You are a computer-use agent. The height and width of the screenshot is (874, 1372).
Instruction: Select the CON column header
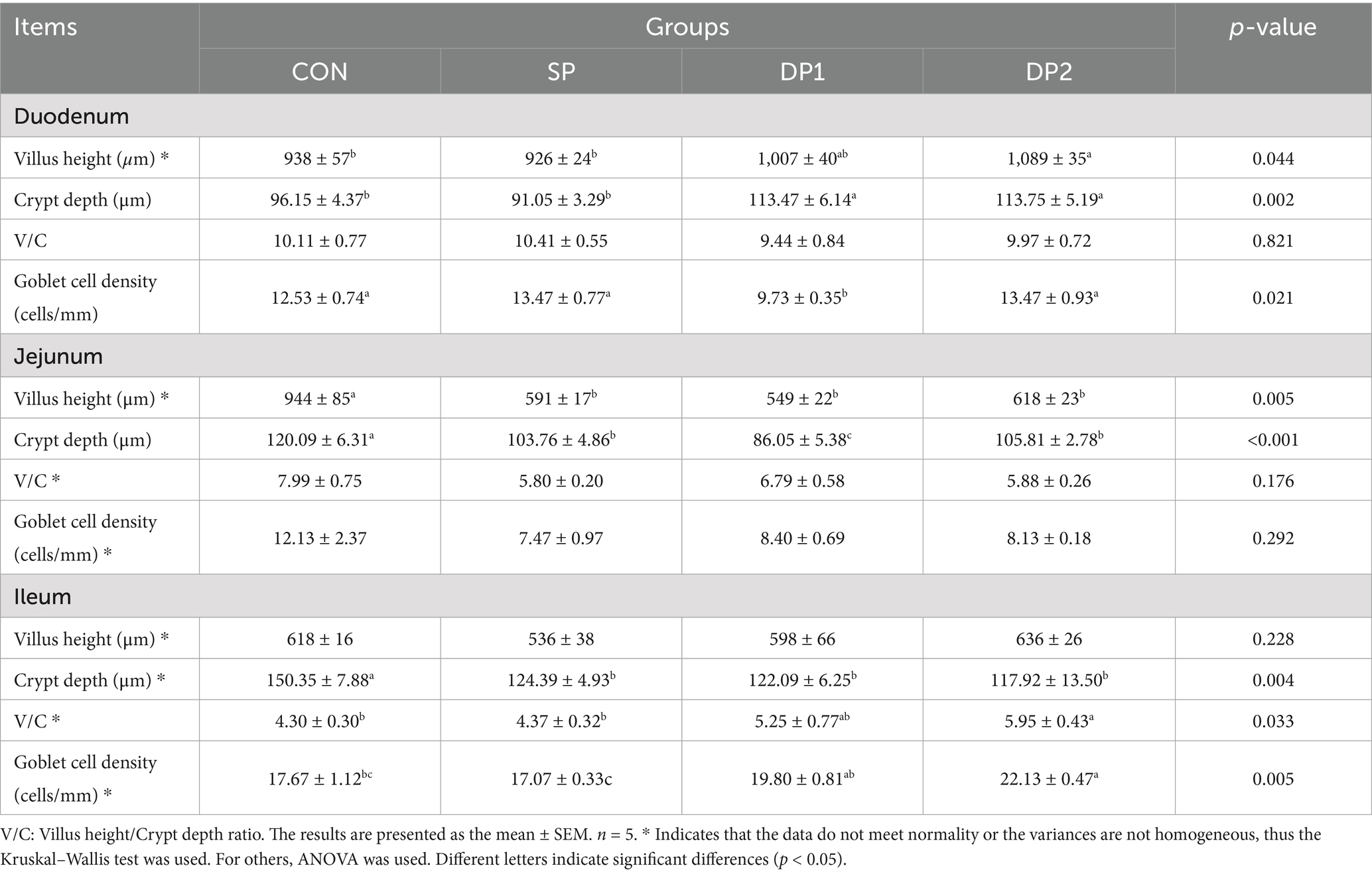[x=319, y=72]
